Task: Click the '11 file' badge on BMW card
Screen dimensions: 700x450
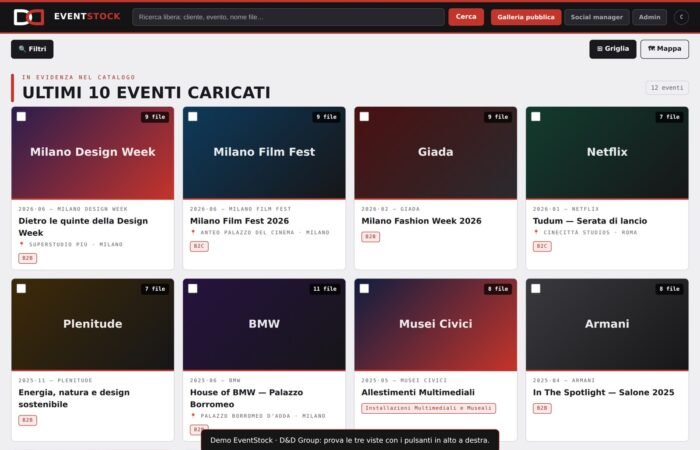Action: tap(325, 289)
